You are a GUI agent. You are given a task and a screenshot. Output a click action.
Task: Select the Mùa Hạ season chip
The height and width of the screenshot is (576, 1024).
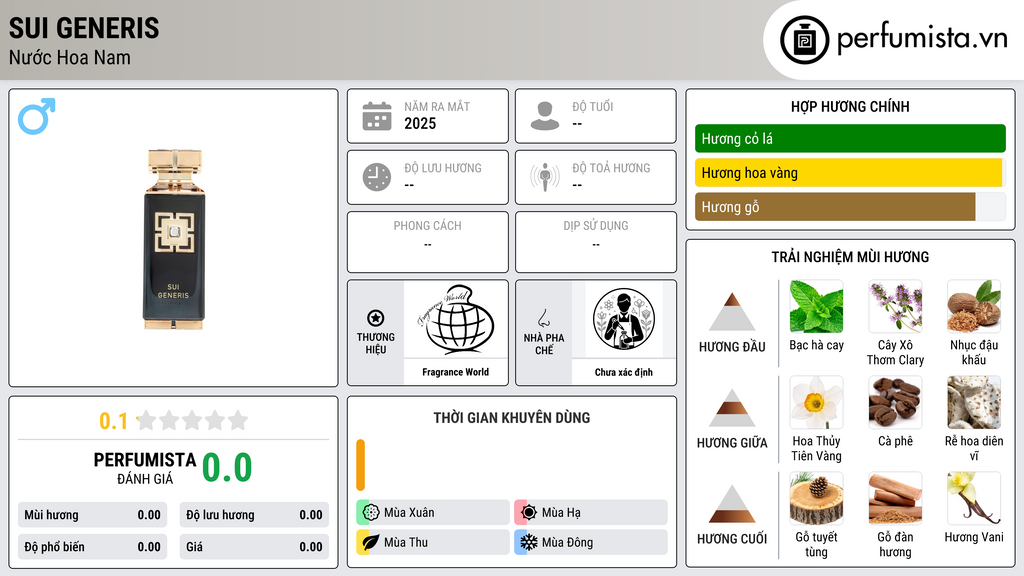(x=590, y=513)
